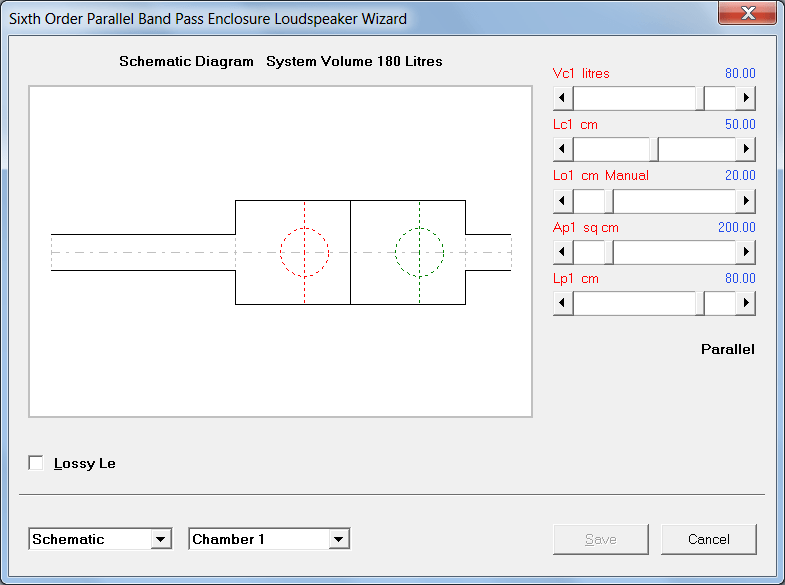785x585 pixels.
Task: Close the Loudspeaker Wizard window
Action: [748, 12]
